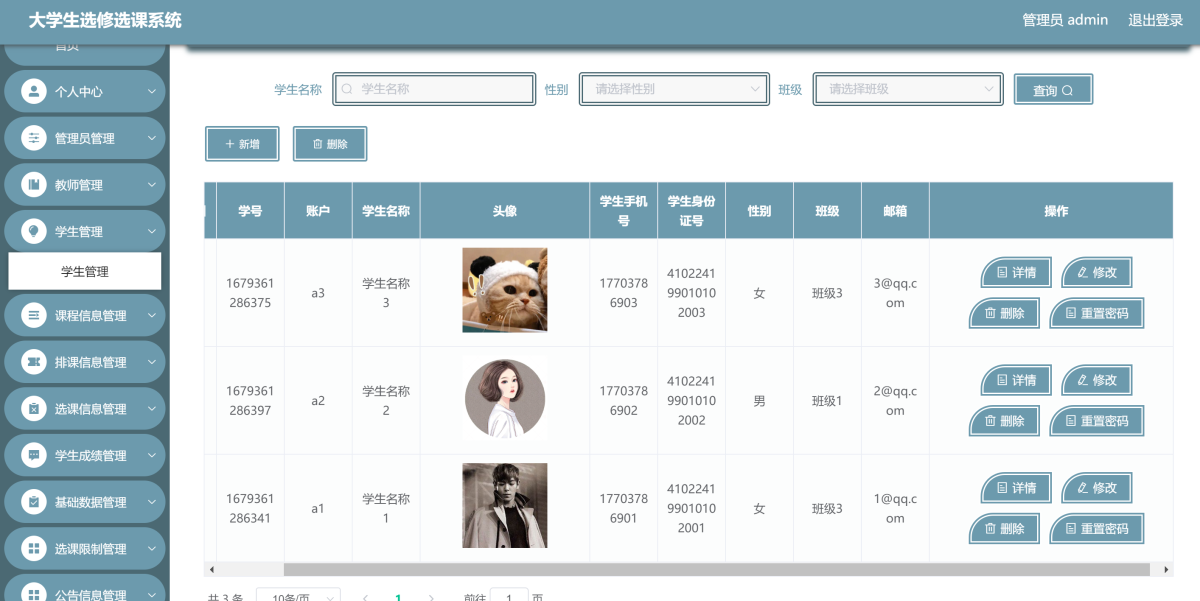This screenshot has height=601, width=1200.
Task: Click the 查询 search button
Action: [x=1053, y=90]
